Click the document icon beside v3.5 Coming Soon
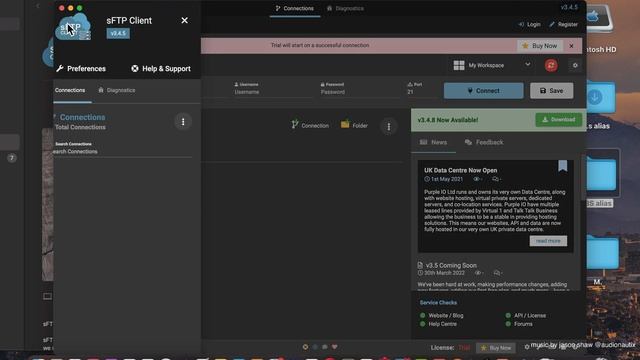Viewport: 640px width, 360px height. click(x=420, y=265)
